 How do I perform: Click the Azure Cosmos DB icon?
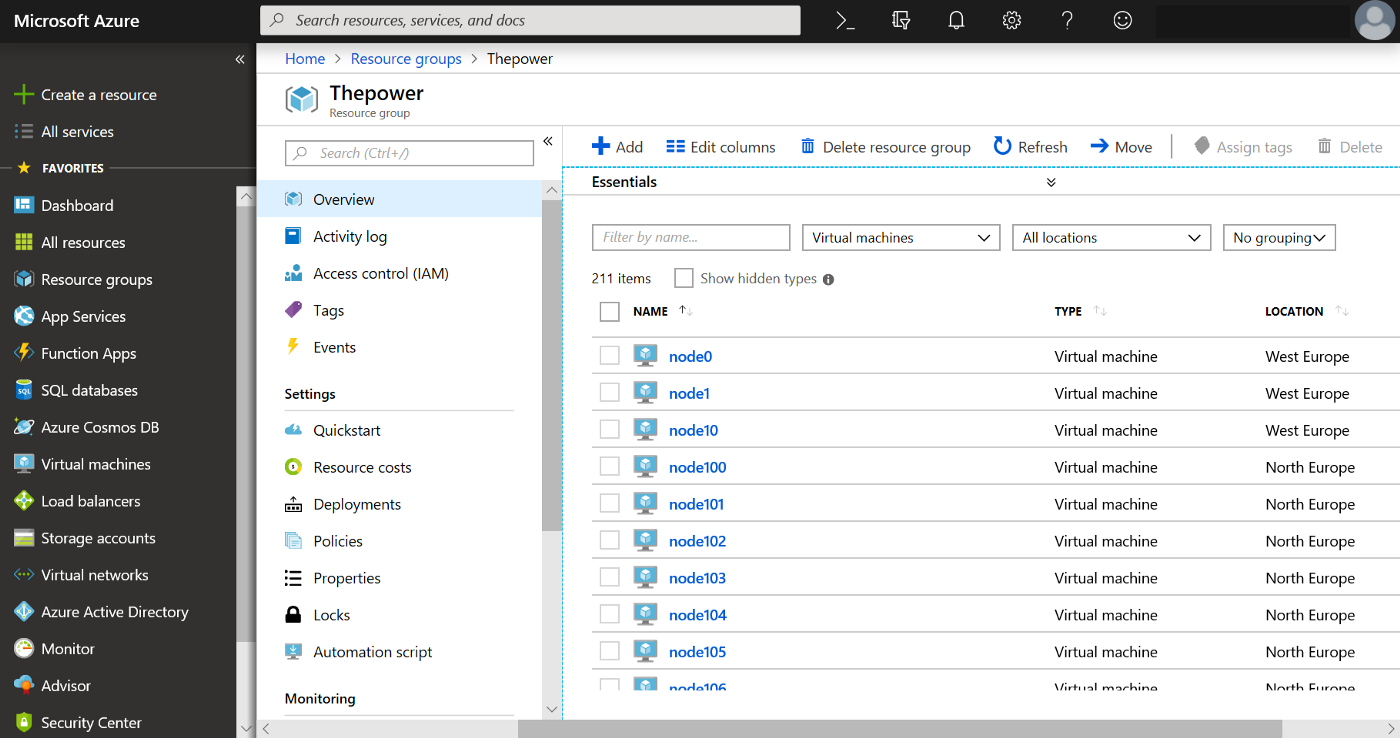pos(24,427)
